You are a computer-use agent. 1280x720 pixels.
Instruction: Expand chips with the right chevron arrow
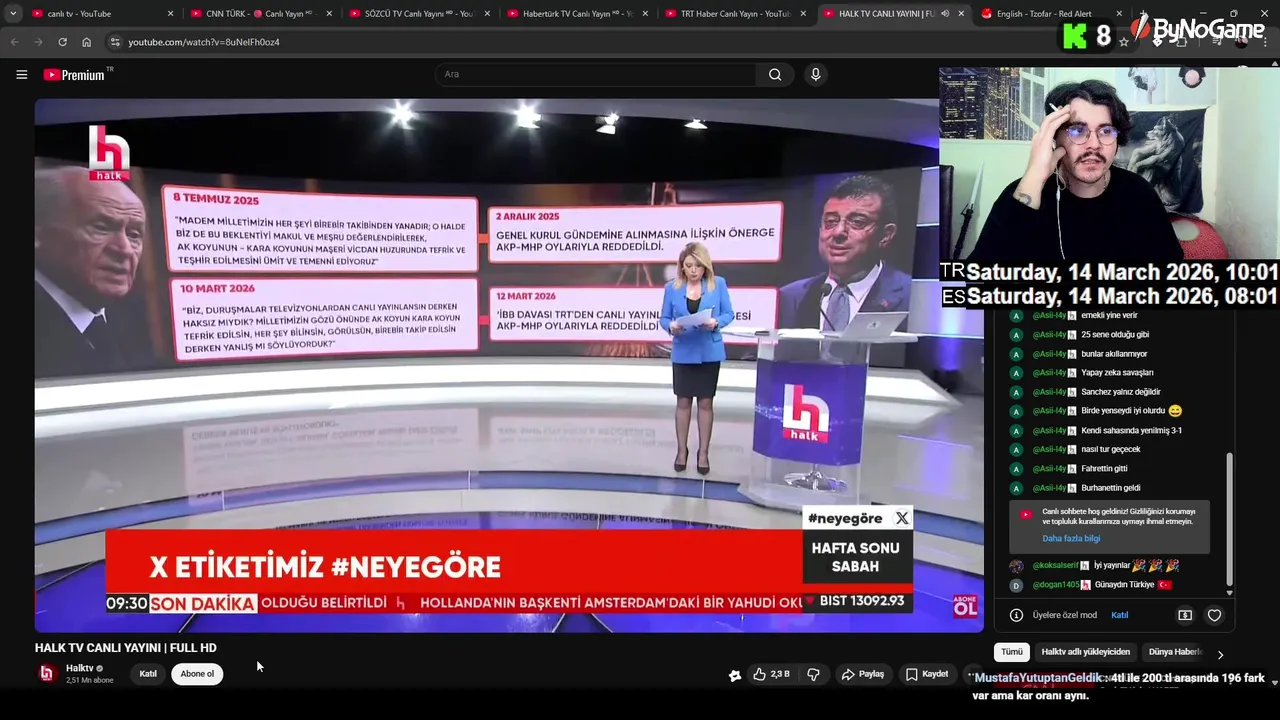point(1220,655)
